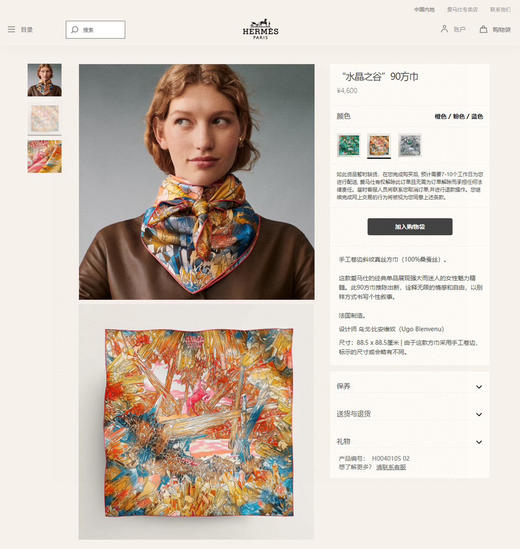Select the orange scarf color swatch

379,145
